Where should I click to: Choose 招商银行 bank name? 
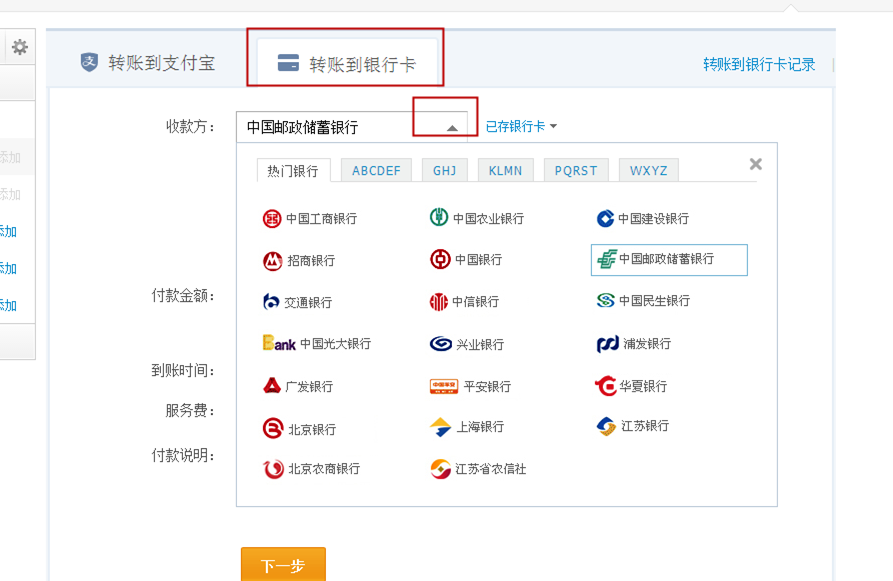311,261
